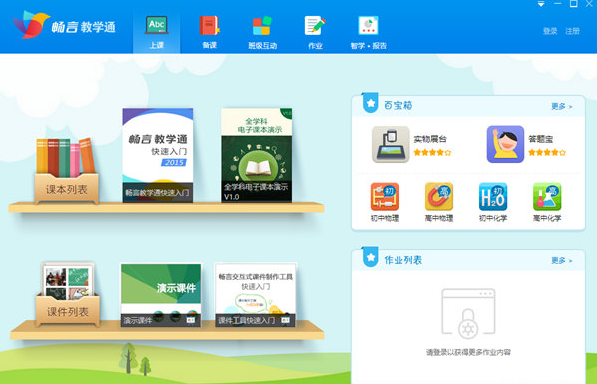Minimize the application window
597x384 pixels.
tap(557, 3)
